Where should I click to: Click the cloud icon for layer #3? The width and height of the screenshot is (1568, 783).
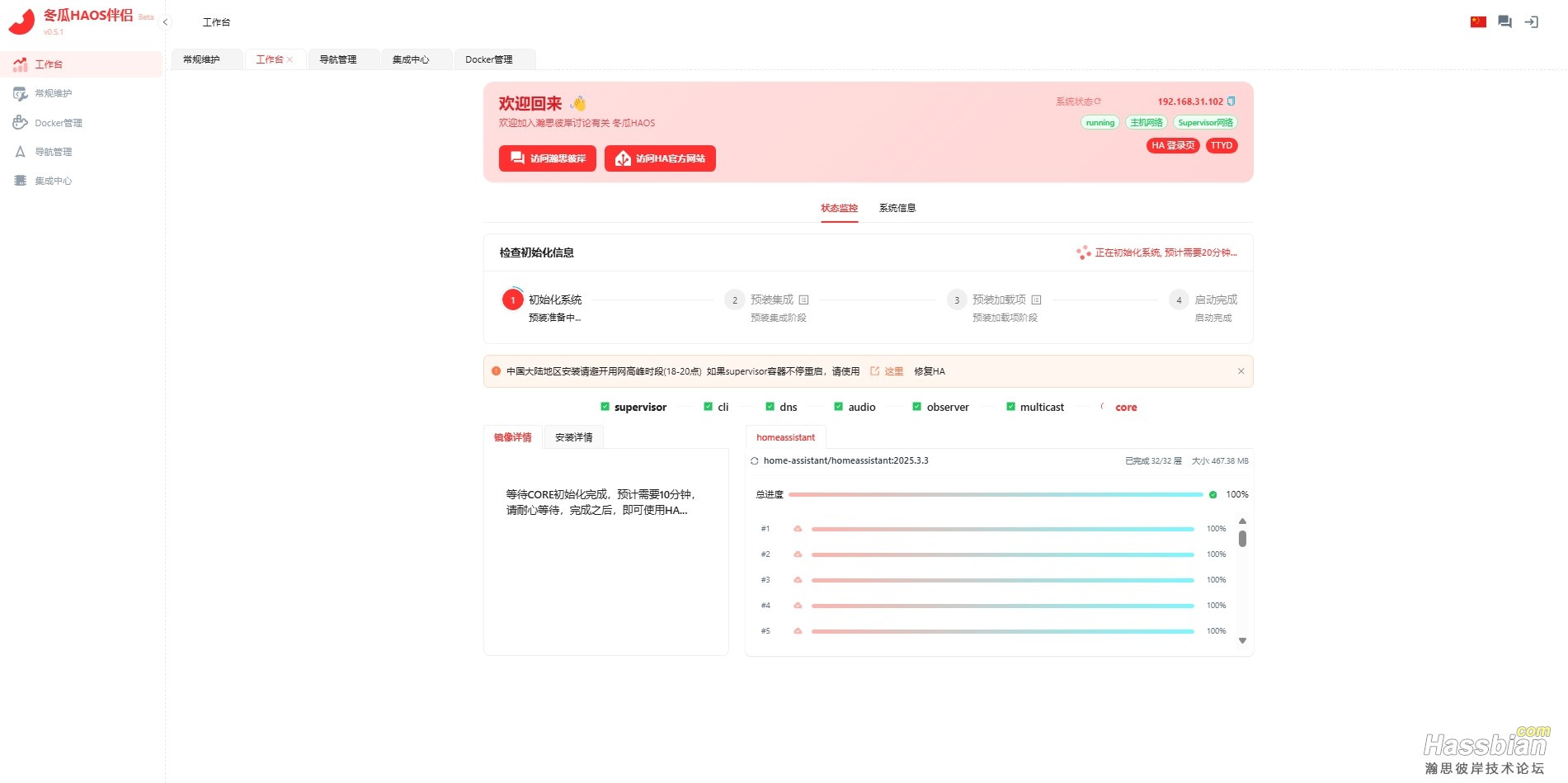click(x=798, y=580)
